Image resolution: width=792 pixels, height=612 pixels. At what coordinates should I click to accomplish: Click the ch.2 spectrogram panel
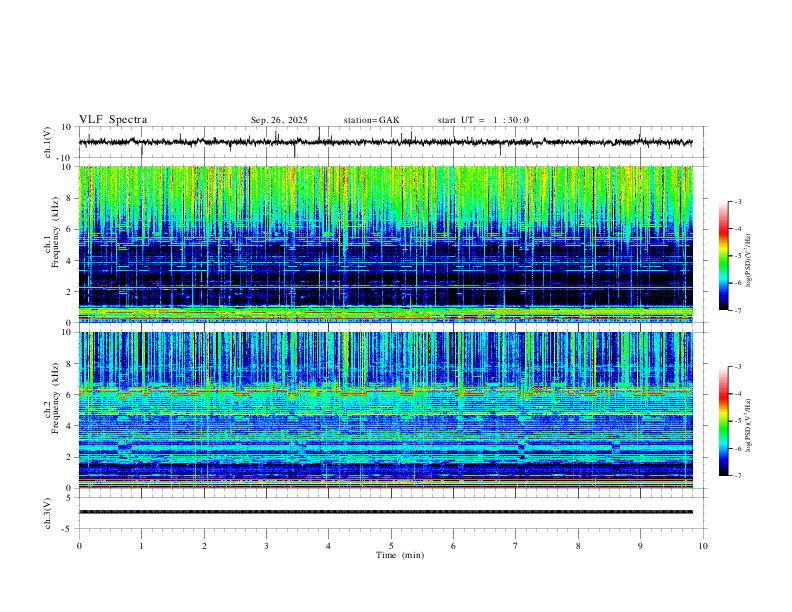(385, 410)
